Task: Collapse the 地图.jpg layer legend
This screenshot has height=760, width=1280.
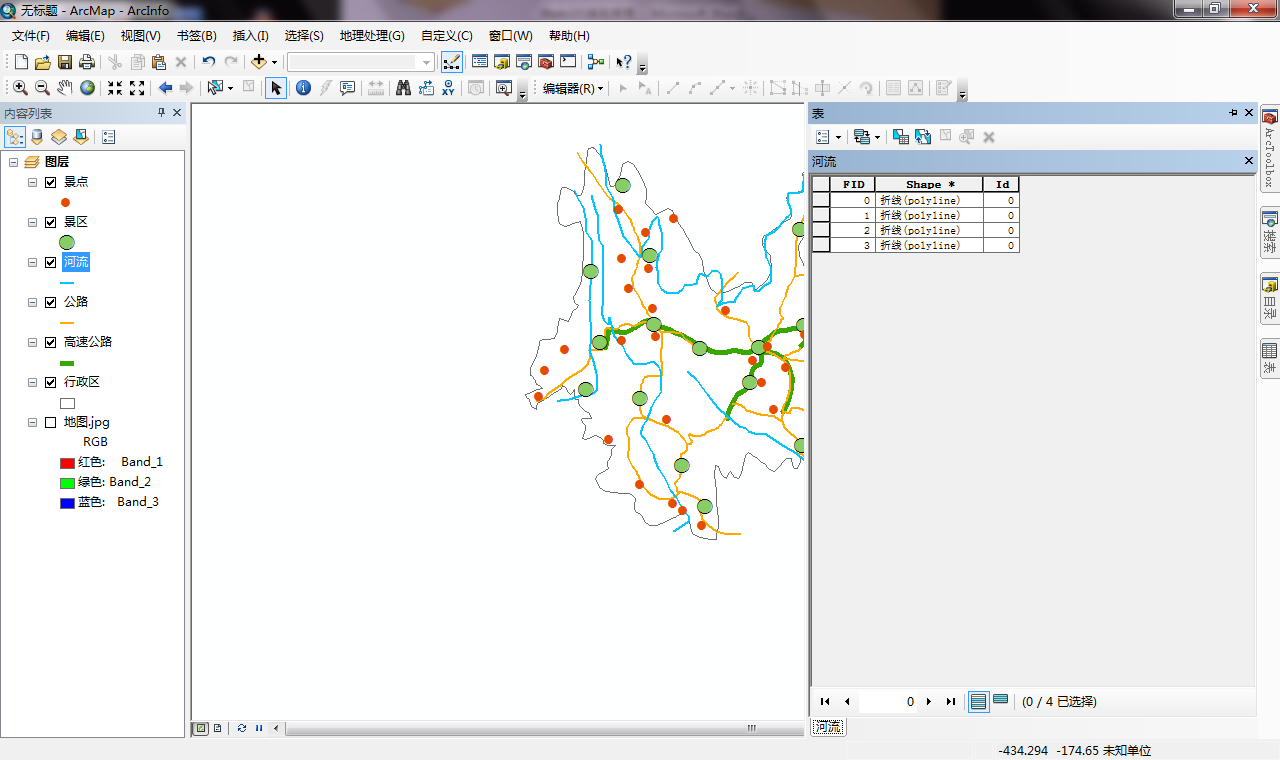Action: [x=32, y=422]
